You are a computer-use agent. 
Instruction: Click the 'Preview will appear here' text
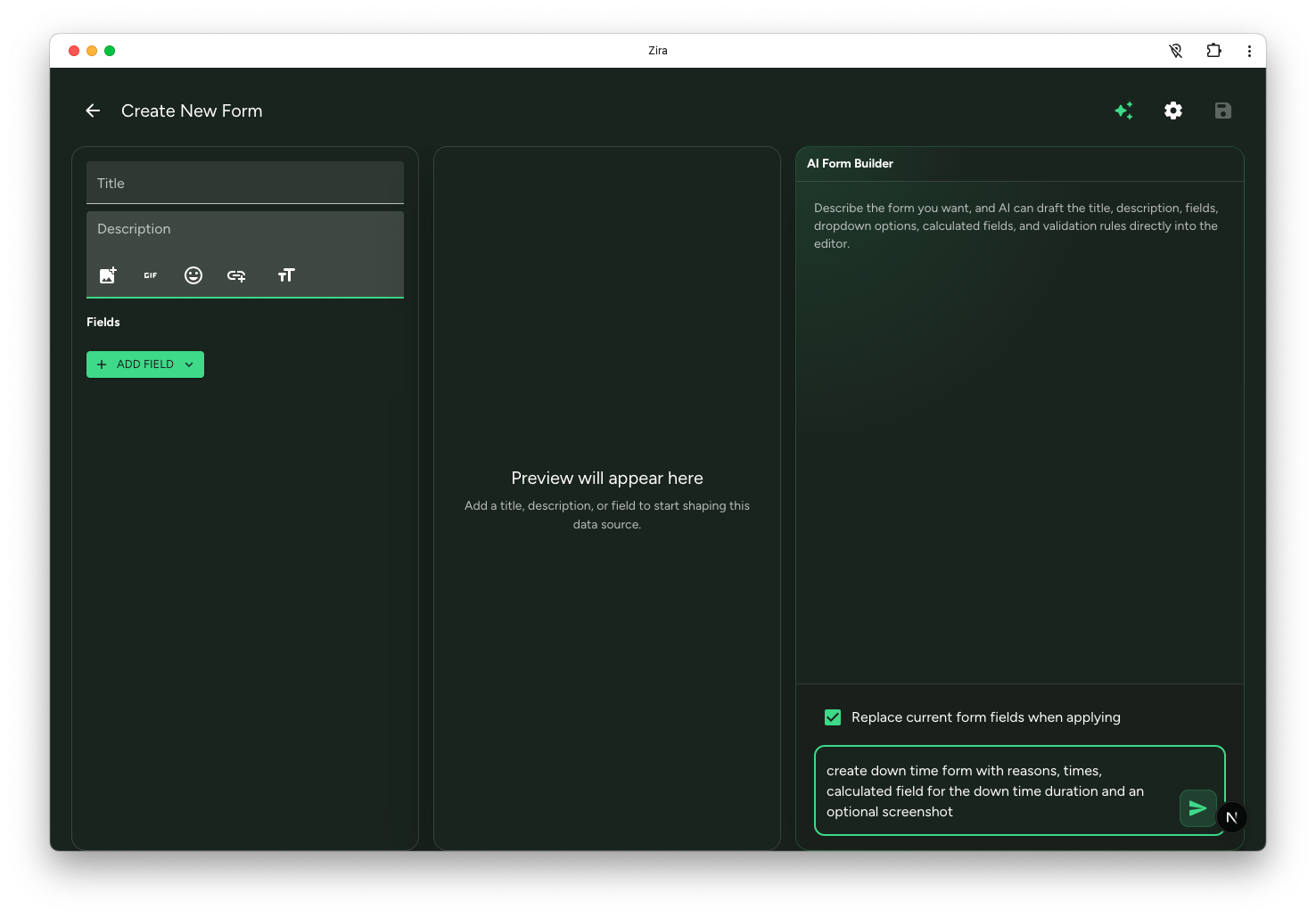[607, 479]
